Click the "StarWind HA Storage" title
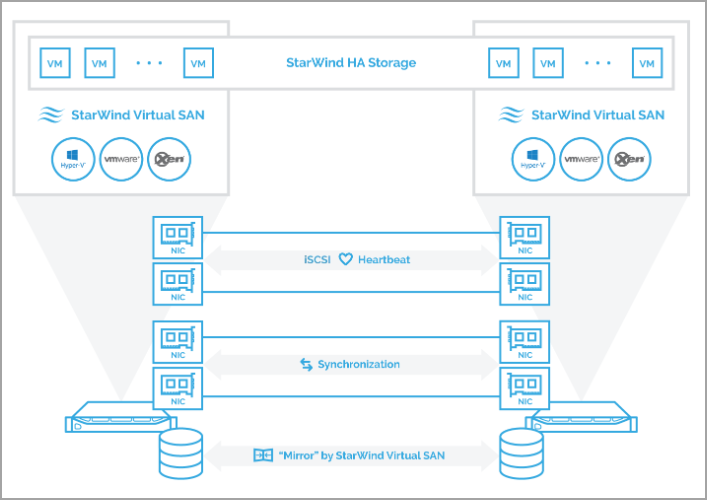The image size is (707, 500). [351, 63]
